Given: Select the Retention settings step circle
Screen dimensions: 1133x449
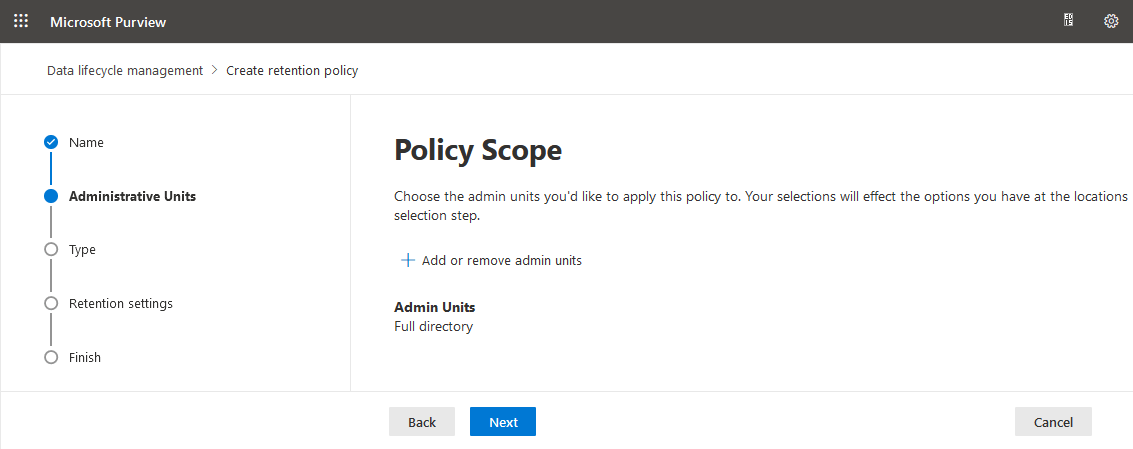Looking at the screenshot, I should 51,303.
